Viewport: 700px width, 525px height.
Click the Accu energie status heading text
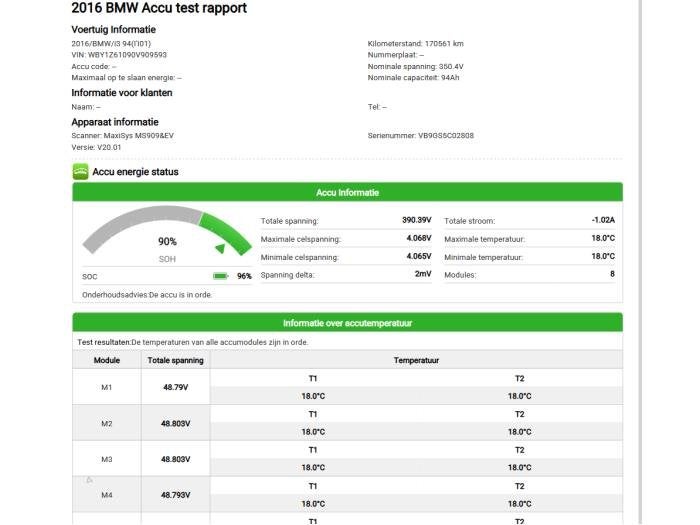click(135, 172)
